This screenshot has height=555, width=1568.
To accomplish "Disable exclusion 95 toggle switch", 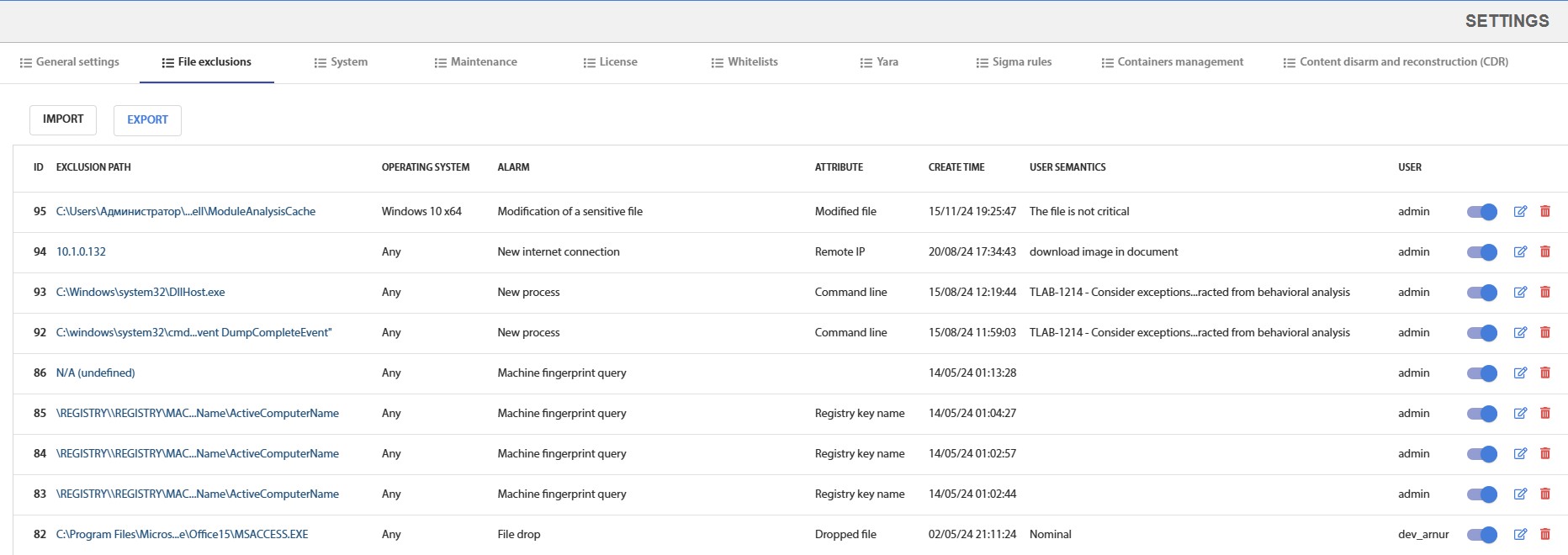I will (x=1482, y=212).
